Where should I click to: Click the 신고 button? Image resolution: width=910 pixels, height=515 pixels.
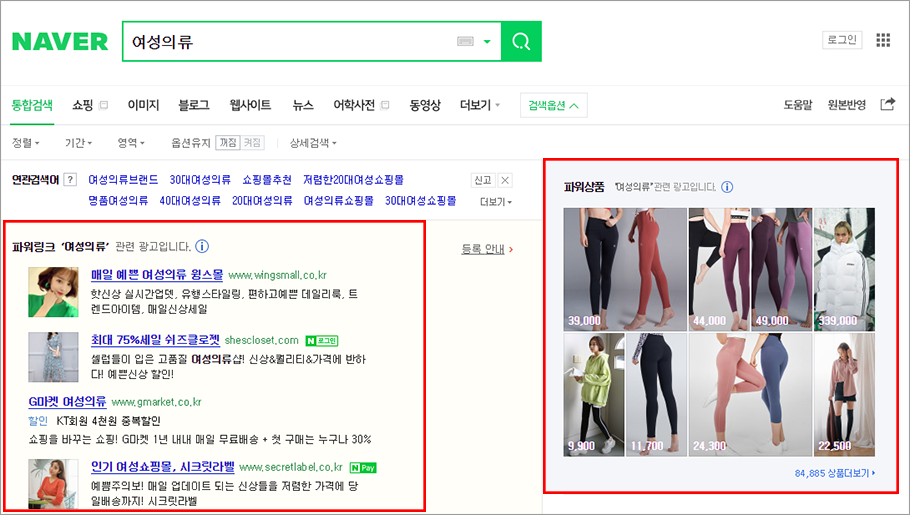[483, 180]
